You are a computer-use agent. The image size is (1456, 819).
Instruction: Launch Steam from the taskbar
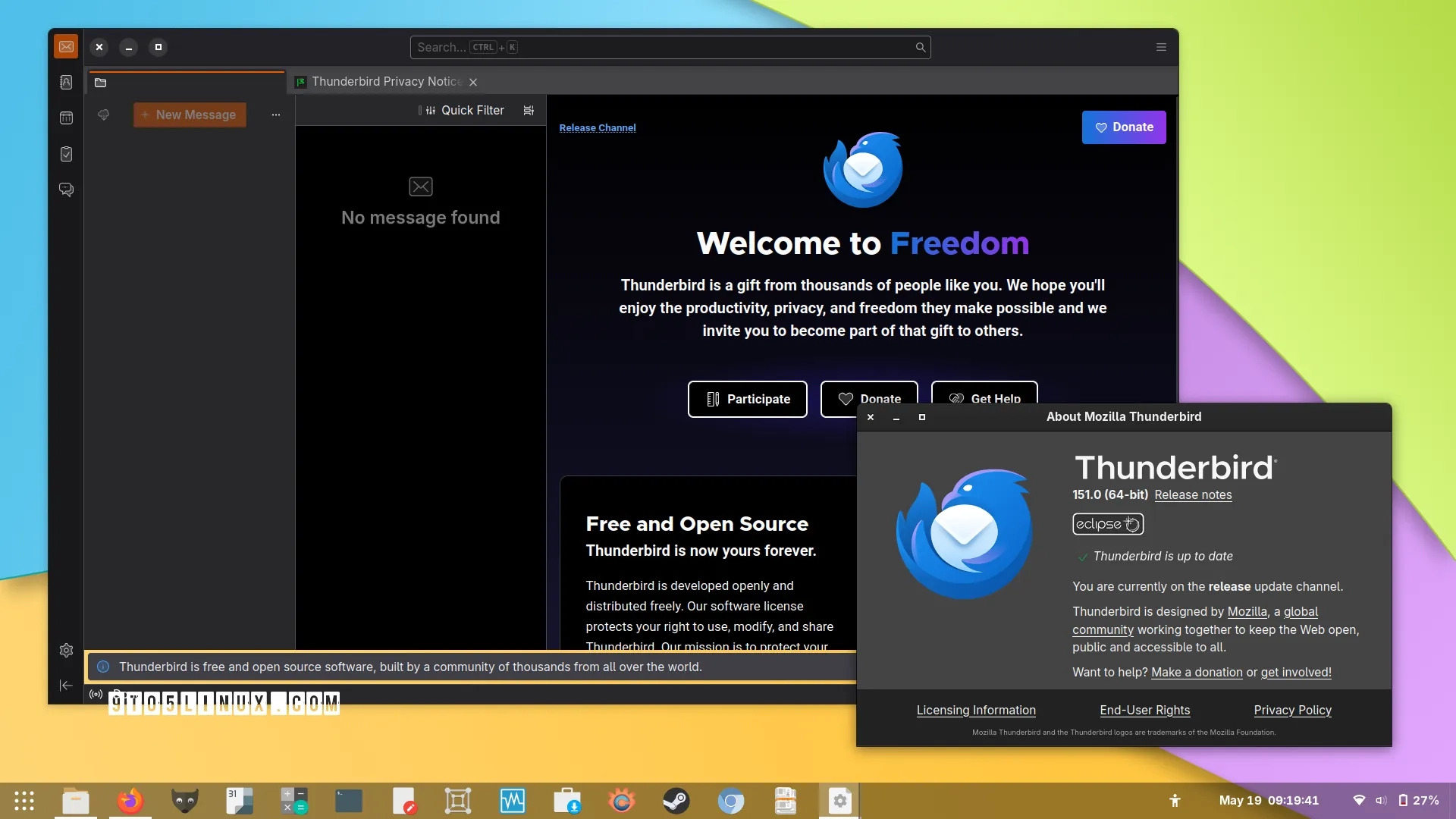click(x=676, y=801)
